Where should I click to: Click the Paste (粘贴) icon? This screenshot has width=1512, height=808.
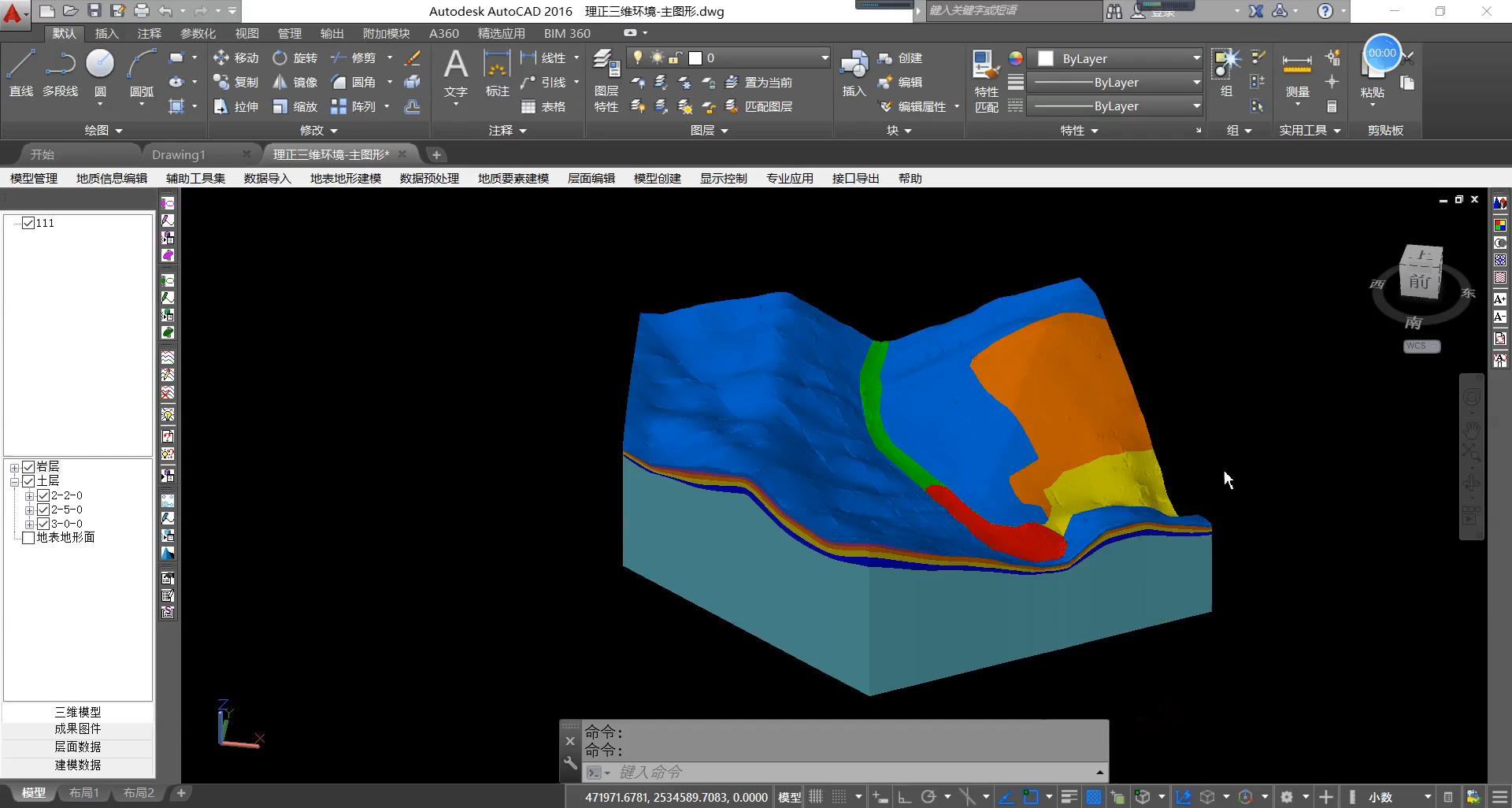click(x=1373, y=72)
